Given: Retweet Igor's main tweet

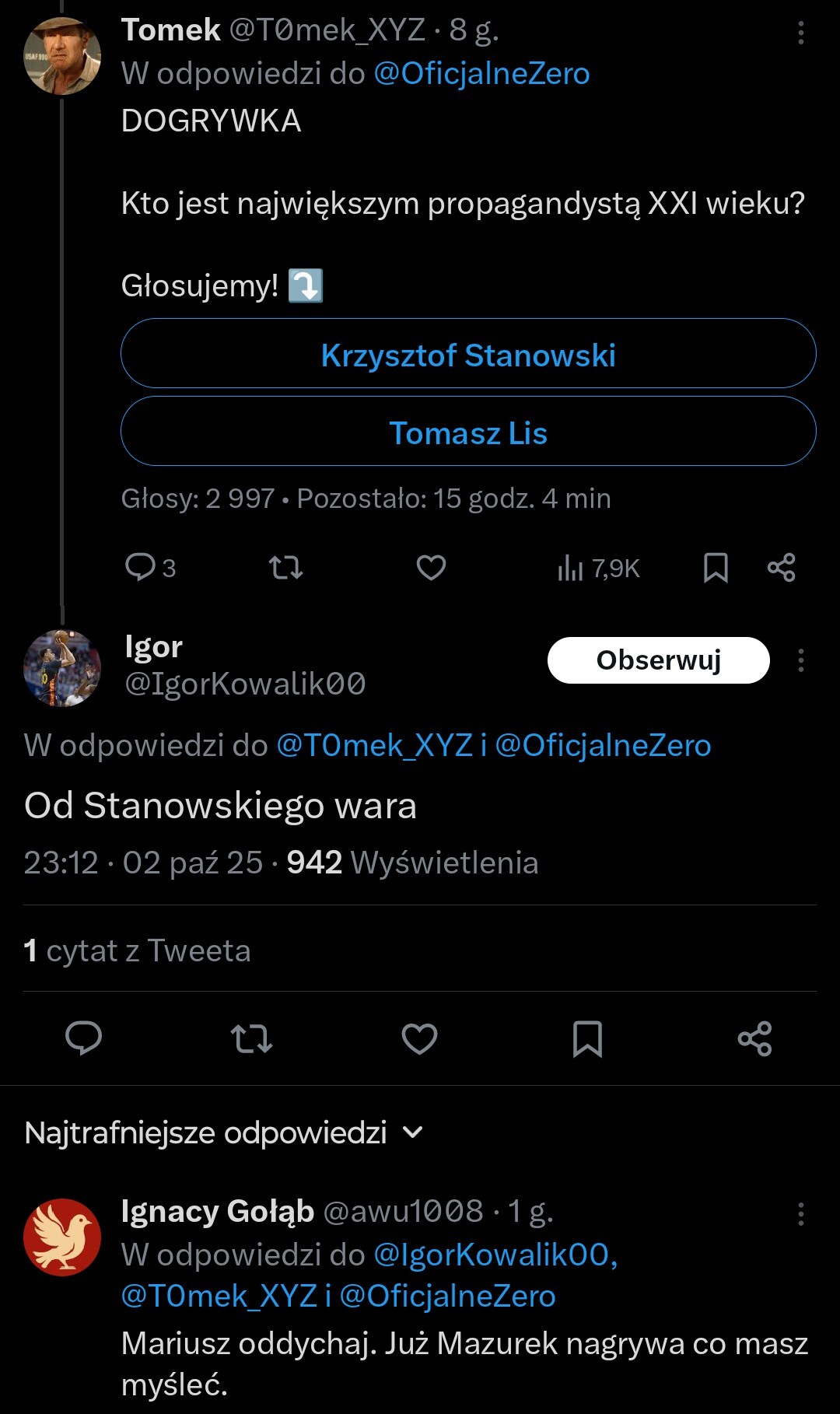Looking at the screenshot, I should (251, 1038).
